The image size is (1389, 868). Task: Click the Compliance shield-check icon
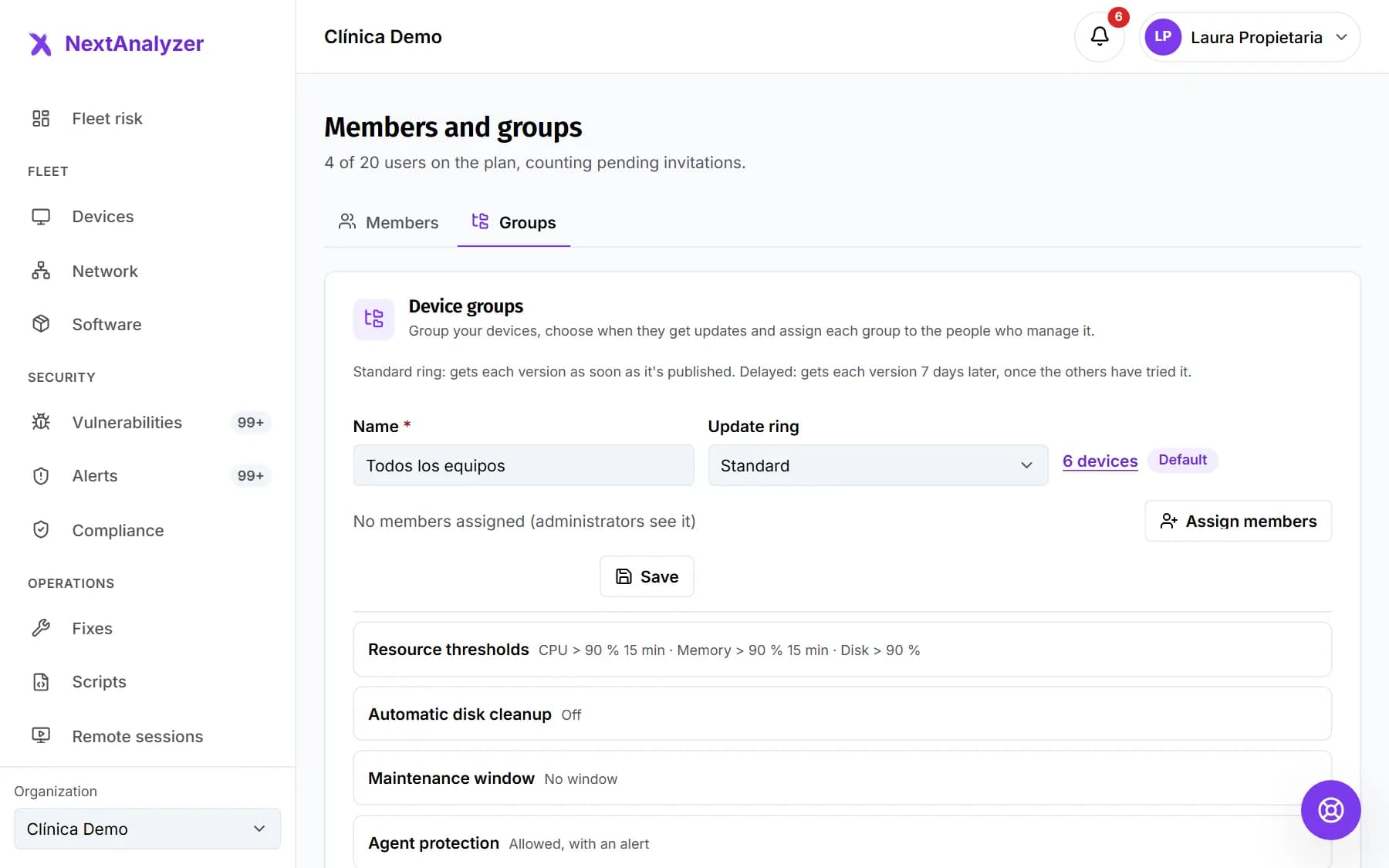tap(41, 530)
